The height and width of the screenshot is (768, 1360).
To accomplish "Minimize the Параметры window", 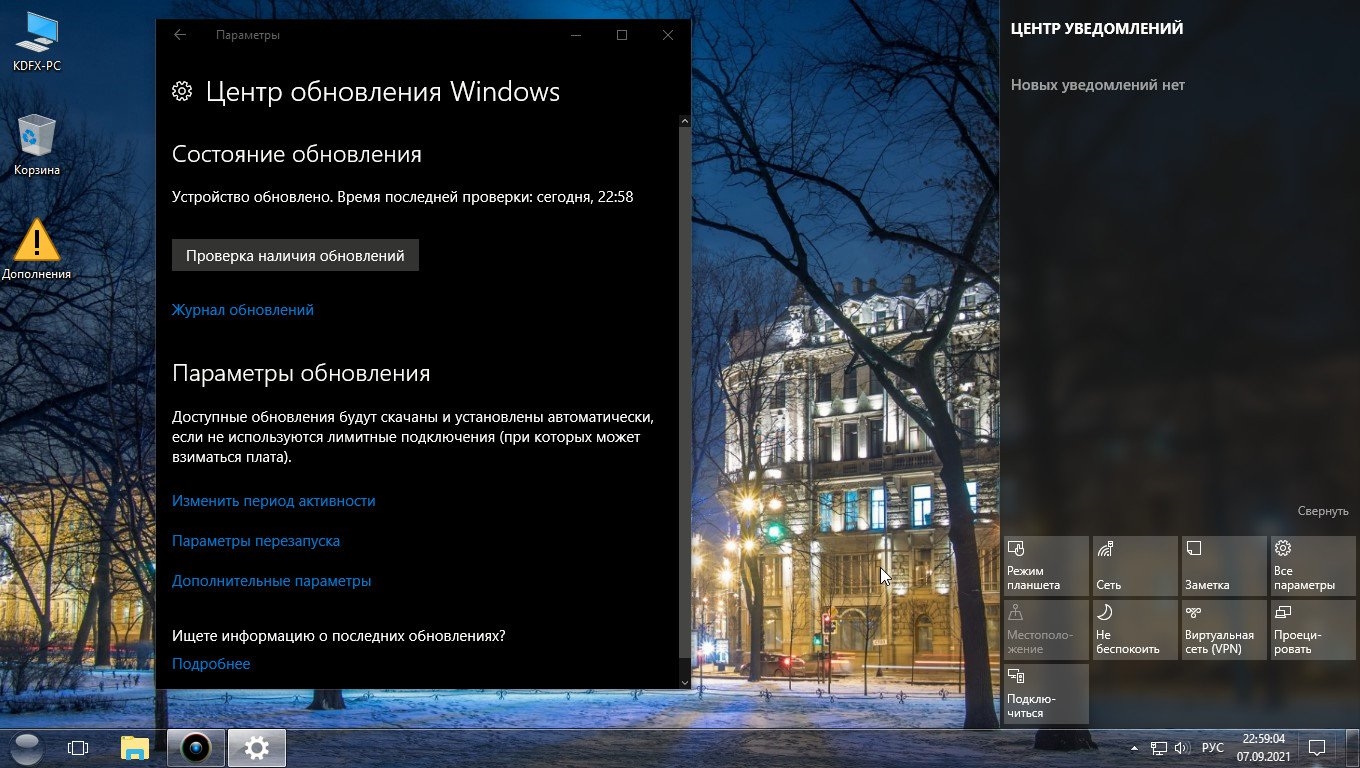I will [x=576, y=35].
